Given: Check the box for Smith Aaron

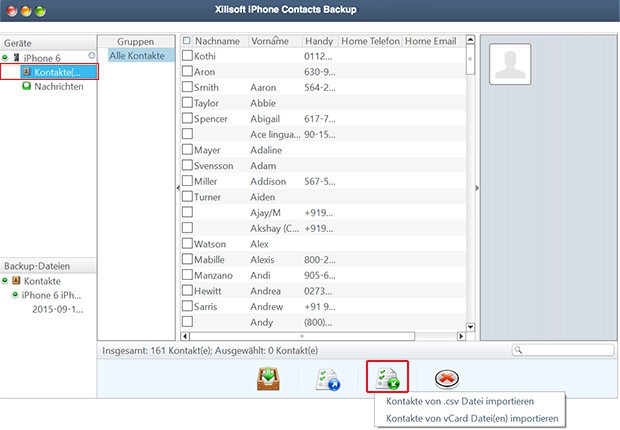Looking at the screenshot, I should coord(187,87).
